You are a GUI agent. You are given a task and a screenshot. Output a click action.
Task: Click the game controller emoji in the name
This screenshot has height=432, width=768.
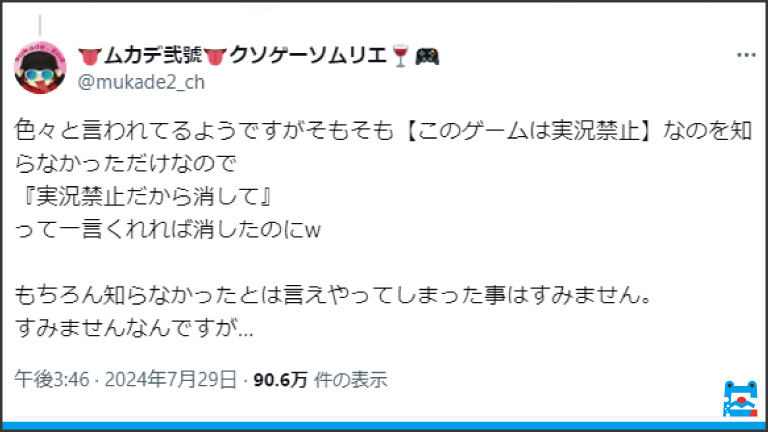click(x=427, y=56)
